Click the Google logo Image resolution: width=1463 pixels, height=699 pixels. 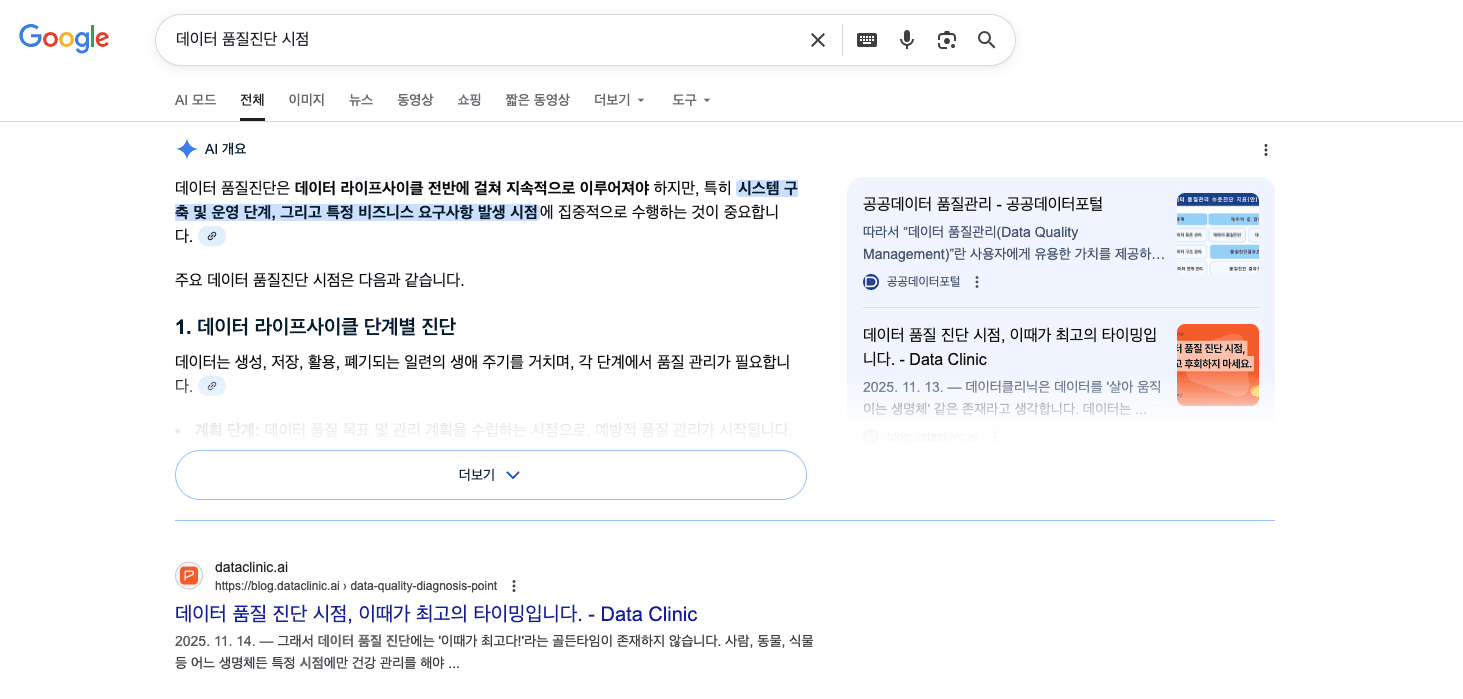pyautogui.click(x=64, y=39)
